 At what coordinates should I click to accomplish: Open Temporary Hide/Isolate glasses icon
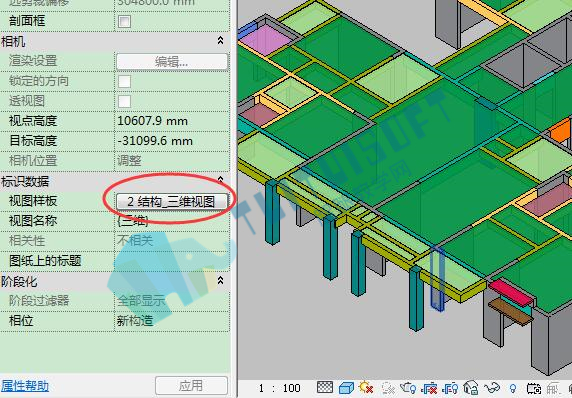click(x=492, y=387)
